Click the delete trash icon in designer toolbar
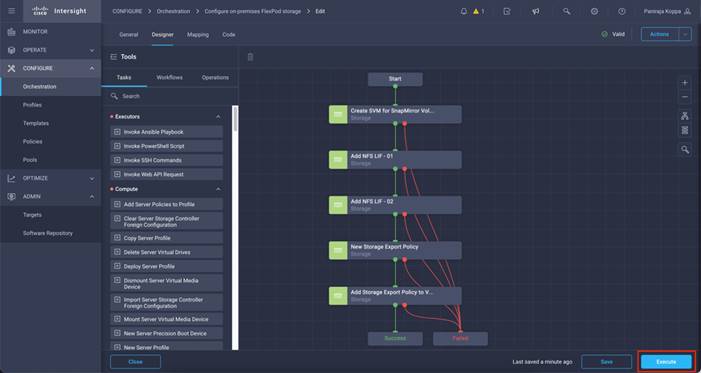The image size is (701, 373). [250, 57]
